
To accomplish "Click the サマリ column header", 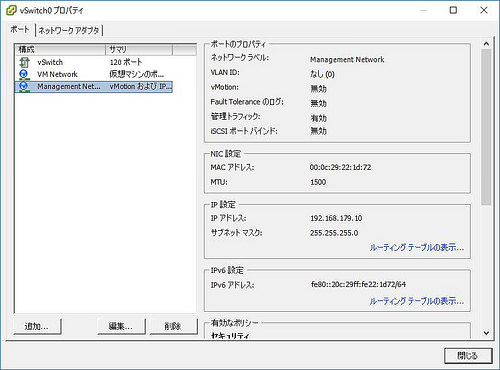I will (x=139, y=50).
